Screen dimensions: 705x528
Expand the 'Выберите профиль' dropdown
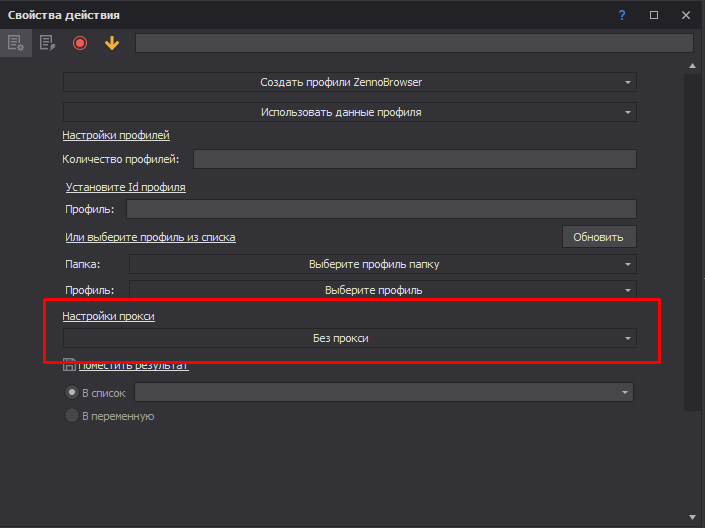coord(382,290)
